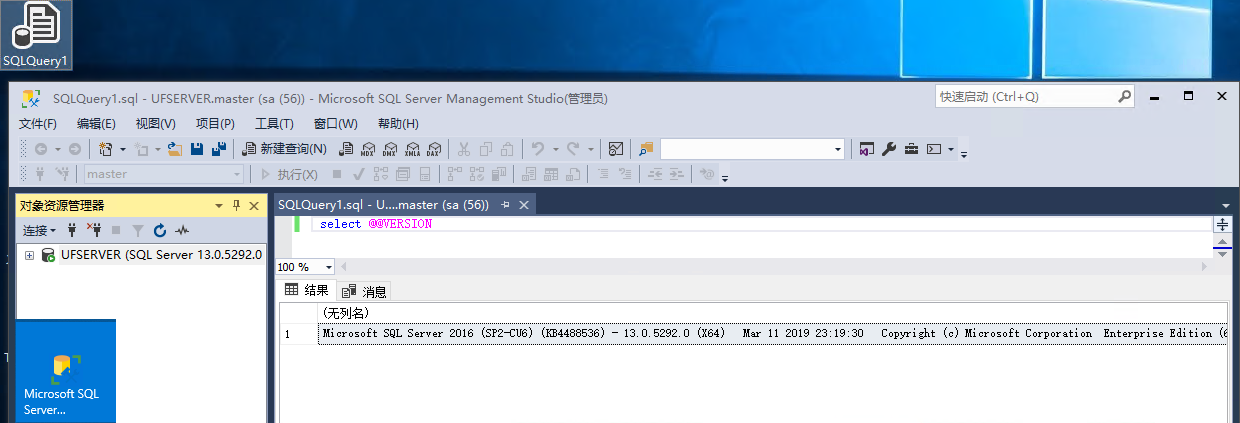This screenshot has width=1240, height=423.
Task: Click 执行(X) to execute the query
Action: point(289,174)
